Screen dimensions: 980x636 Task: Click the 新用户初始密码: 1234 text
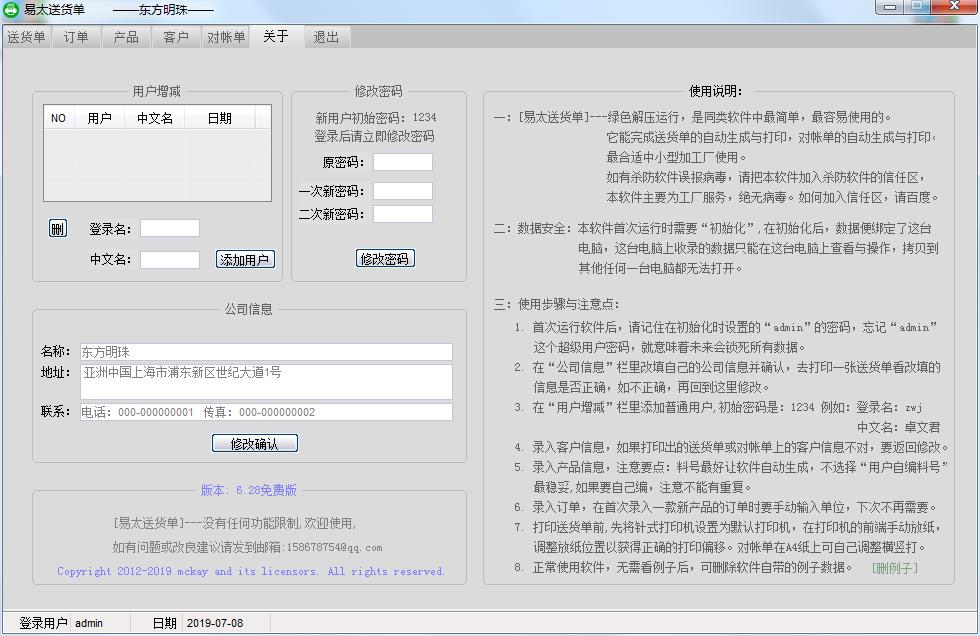pyautogui.click(x=376, y=117)
